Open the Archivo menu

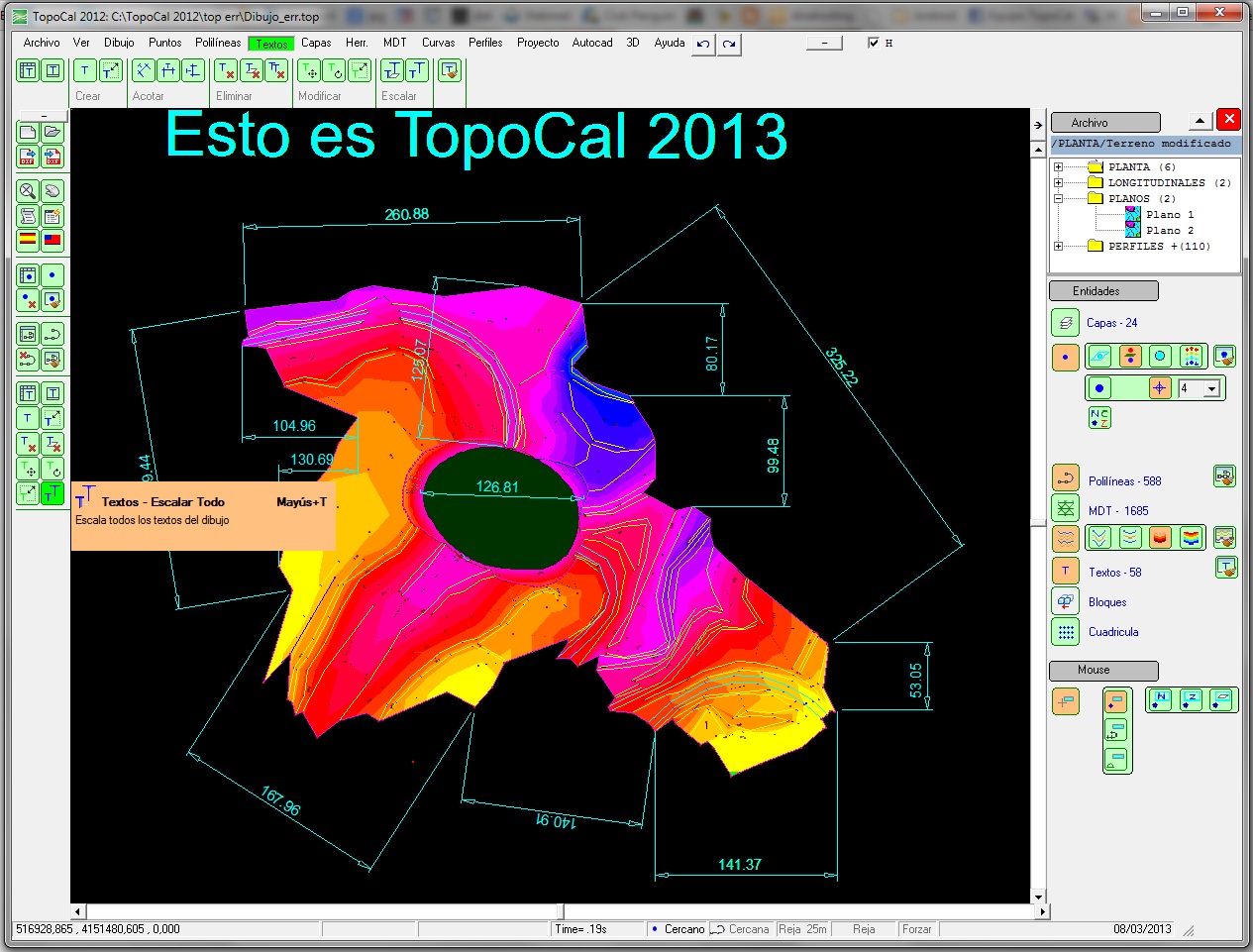tap(42, 43)
